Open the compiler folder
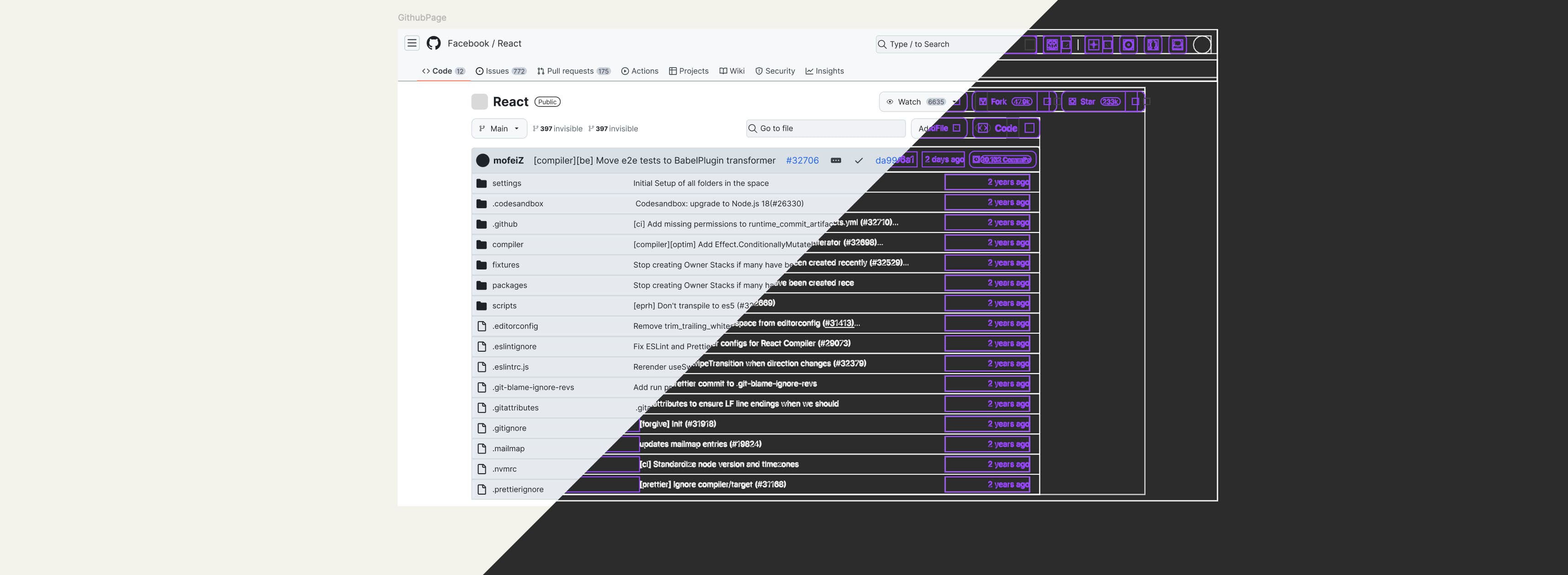Viewport: 1568px width, 575px height. [x=508, y=245]
